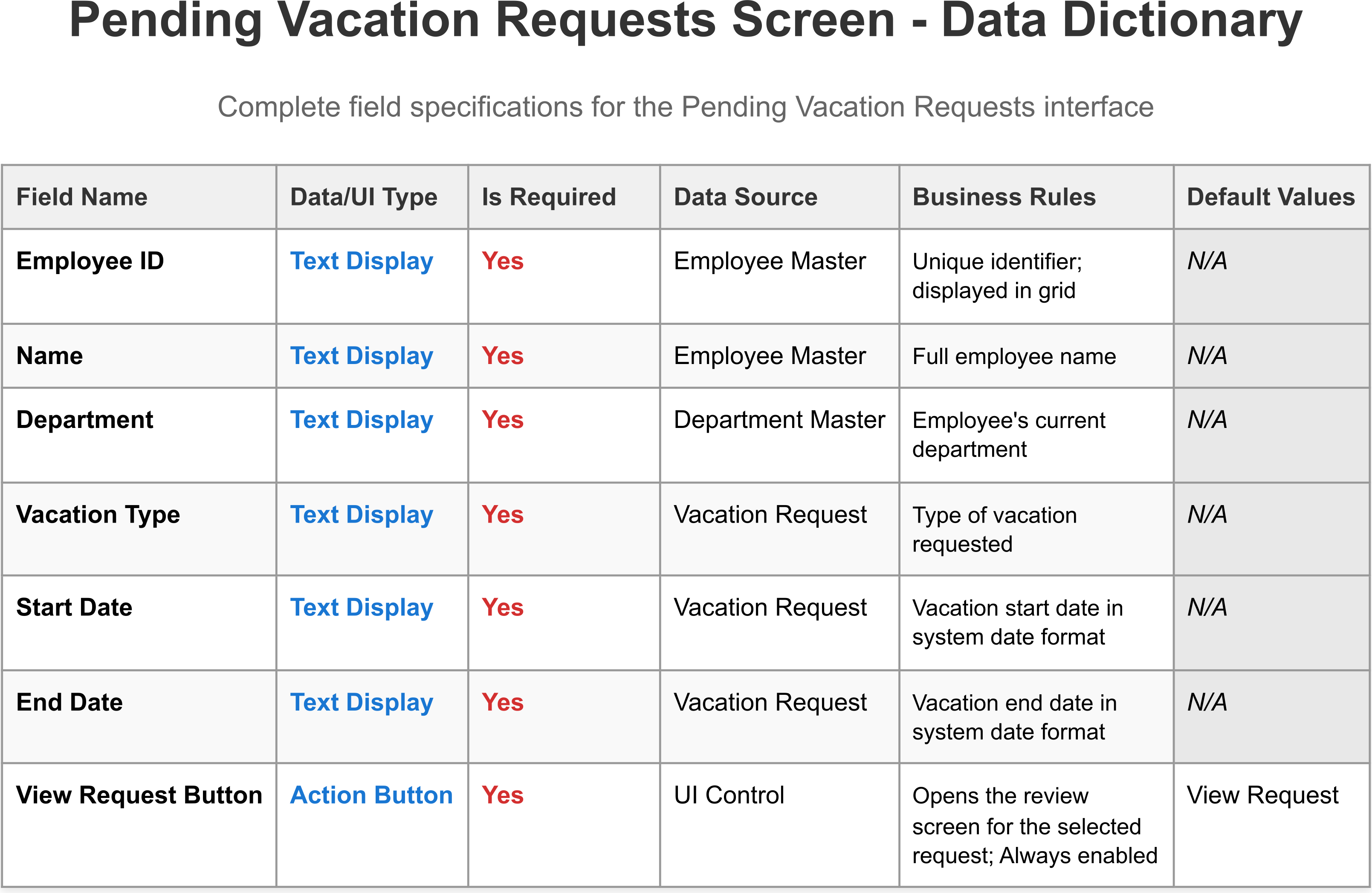Click the Data/UI Type column header
The image size is (1372, 893).
click(x=364, y=197)
